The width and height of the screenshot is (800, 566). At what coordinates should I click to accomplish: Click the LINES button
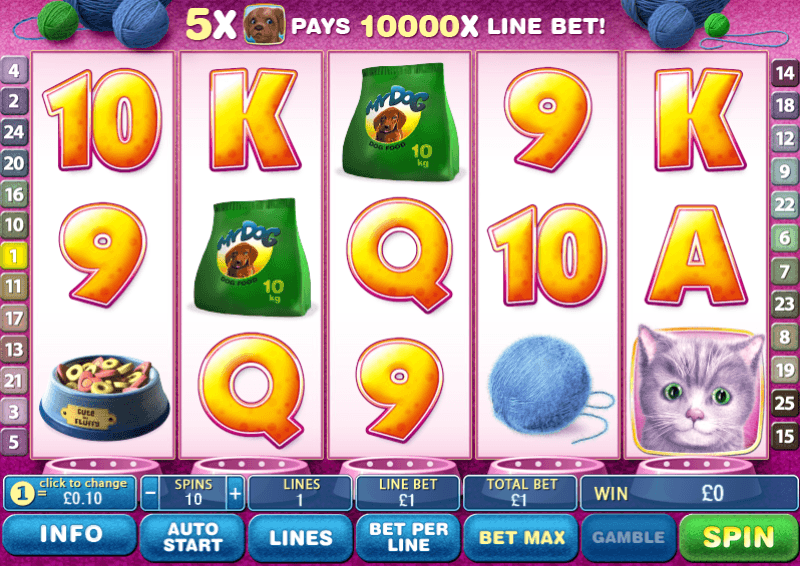pyautogui.click(x=301, y=538)
